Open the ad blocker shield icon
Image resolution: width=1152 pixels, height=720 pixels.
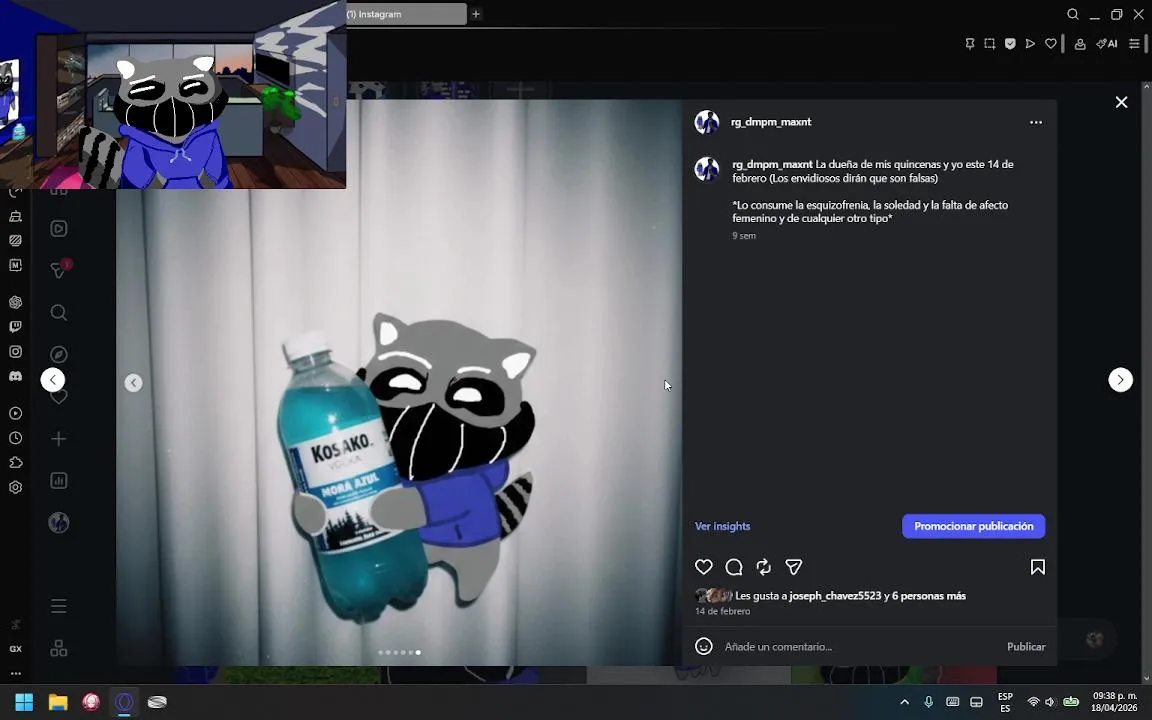pos(1010,44)
